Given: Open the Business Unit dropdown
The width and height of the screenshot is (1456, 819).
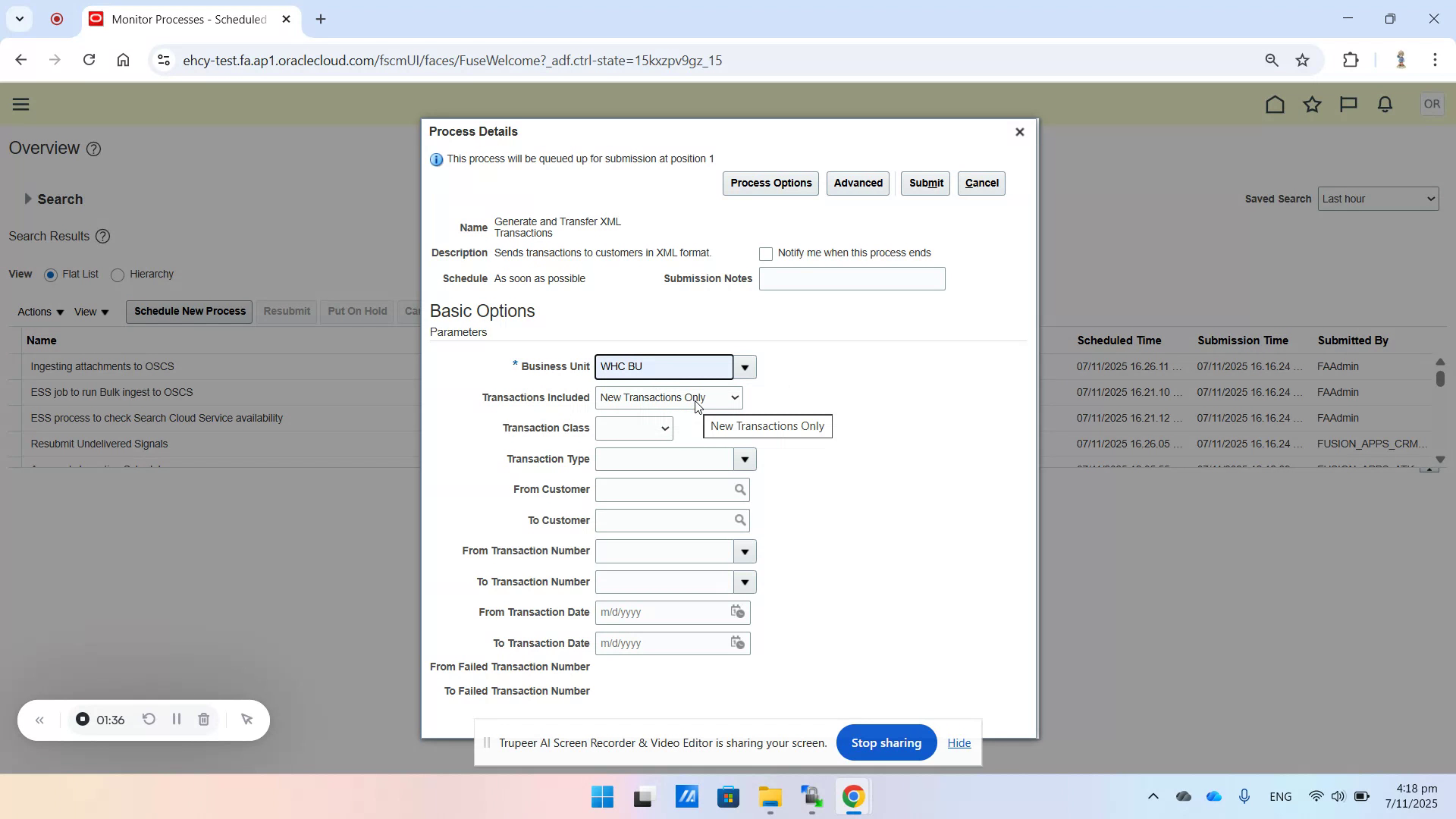Looking at the screenshot, I should 744,367.
